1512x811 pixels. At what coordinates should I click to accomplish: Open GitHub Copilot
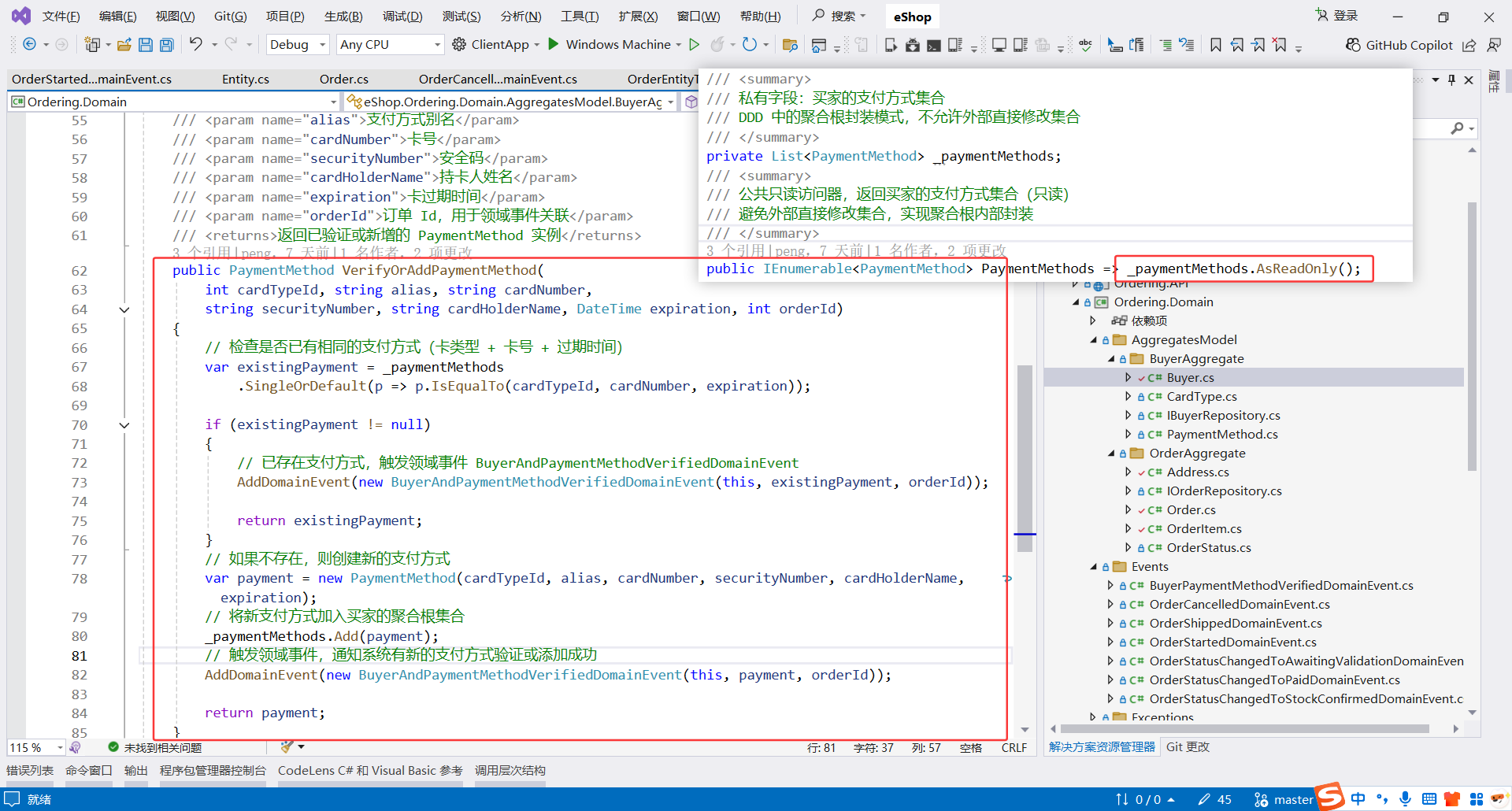tap(1399, 45)
